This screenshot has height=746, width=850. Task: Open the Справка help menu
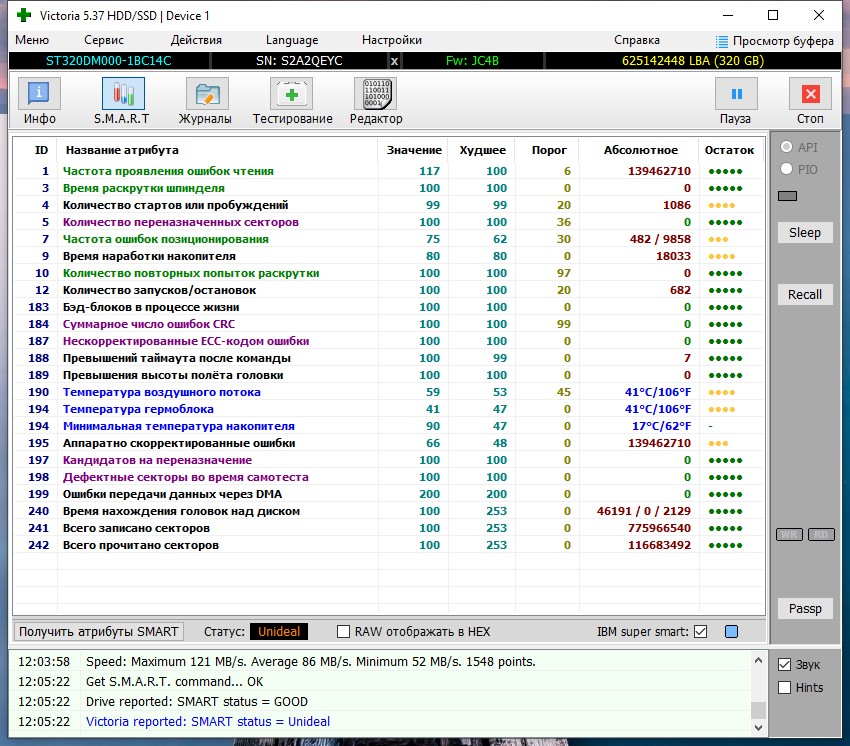coord(636,40)
